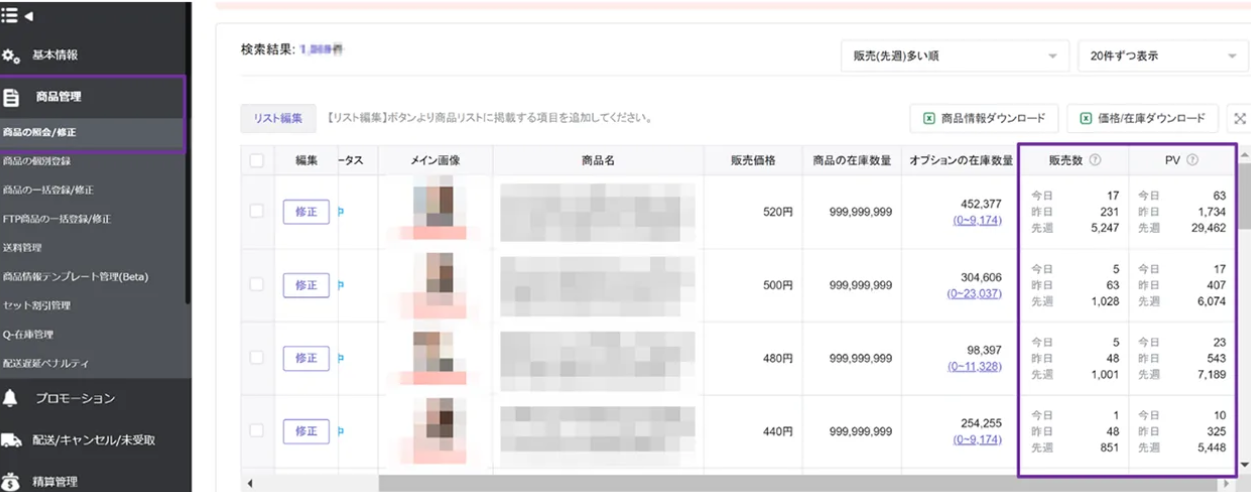Click 修正 button in the 520円 row
This screenshot has width=1251, height=492.
(x=306, y=212)
